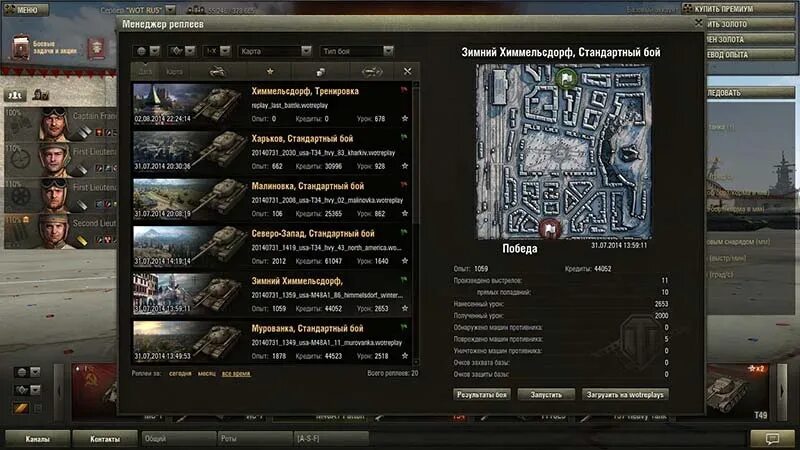Click file name replay_last_battle.wotreplay

point(290,106)
